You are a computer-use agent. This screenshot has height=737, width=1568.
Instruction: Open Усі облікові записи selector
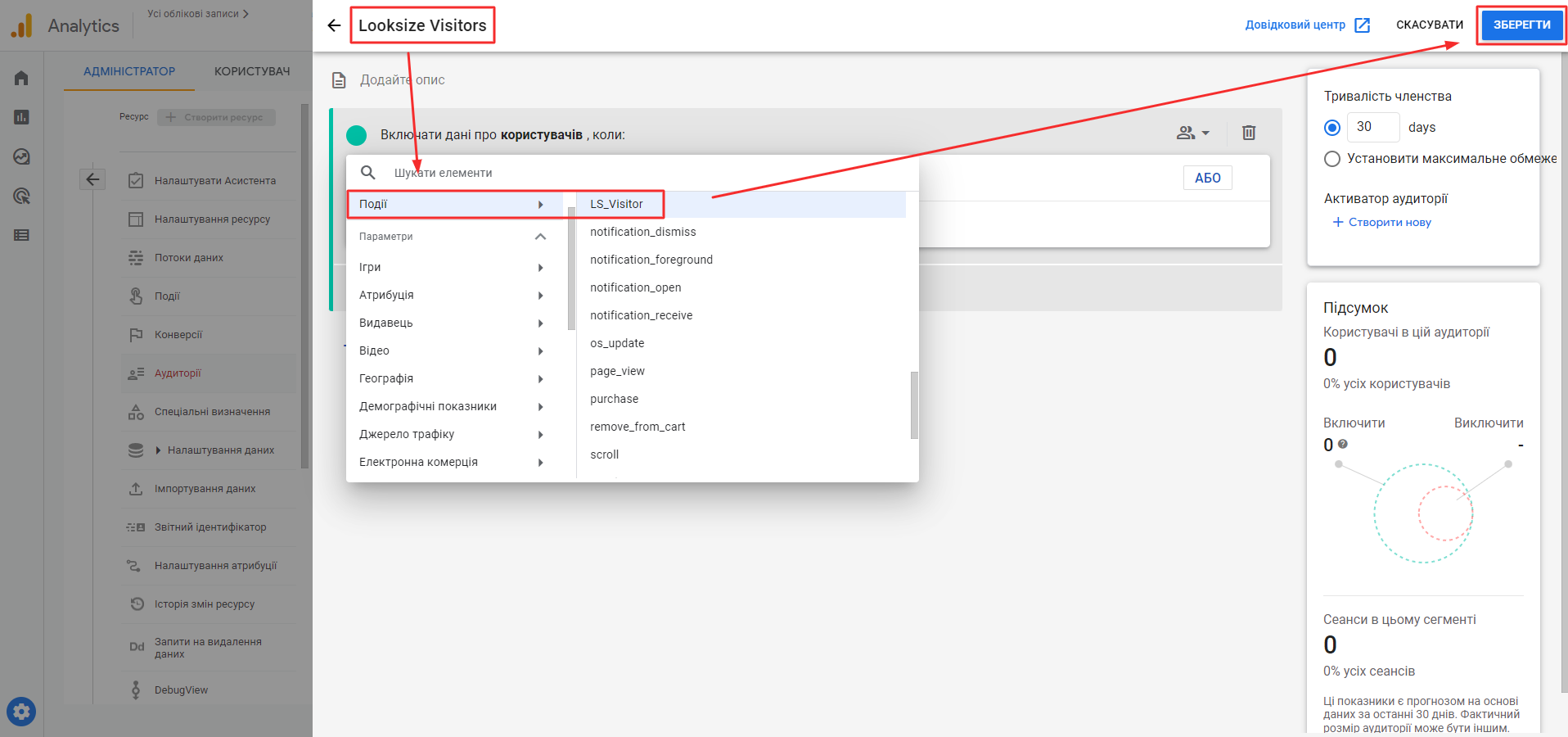click(x=197, y=14)
